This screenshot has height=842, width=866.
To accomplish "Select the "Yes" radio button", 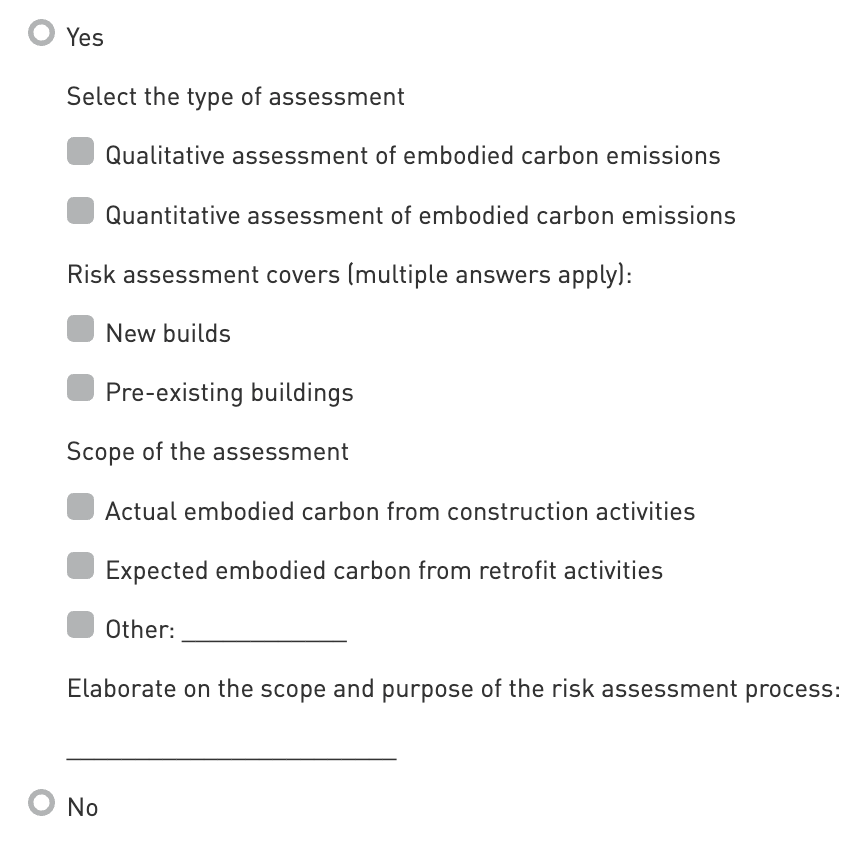I will click(x=41, y=34).
